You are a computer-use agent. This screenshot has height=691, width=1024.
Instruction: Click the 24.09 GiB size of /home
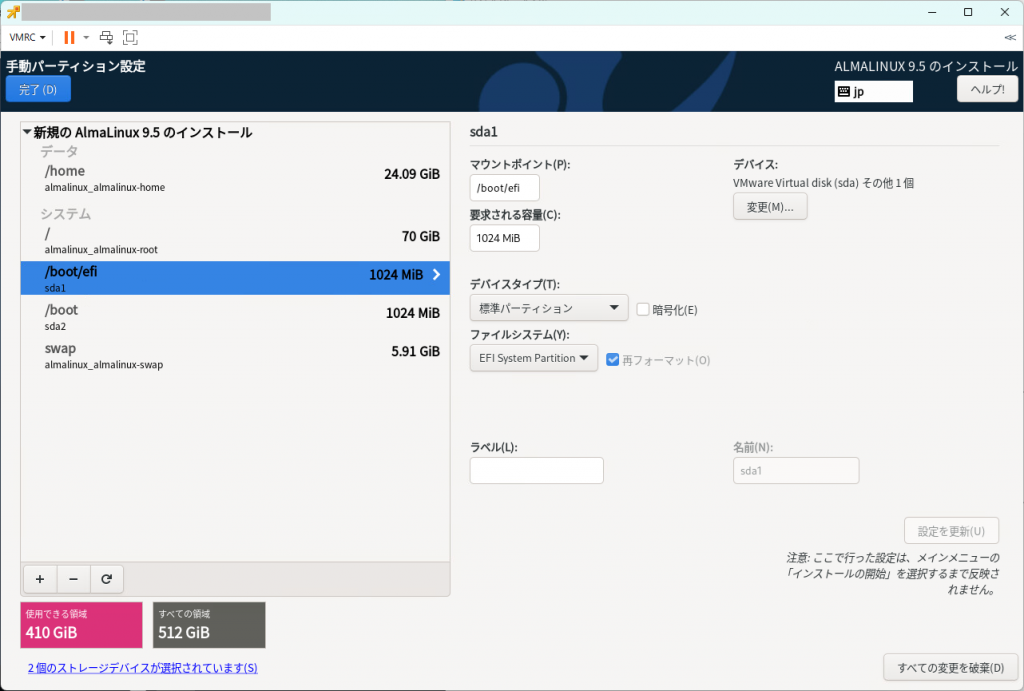pyautogui.click(x=411, y=174)
